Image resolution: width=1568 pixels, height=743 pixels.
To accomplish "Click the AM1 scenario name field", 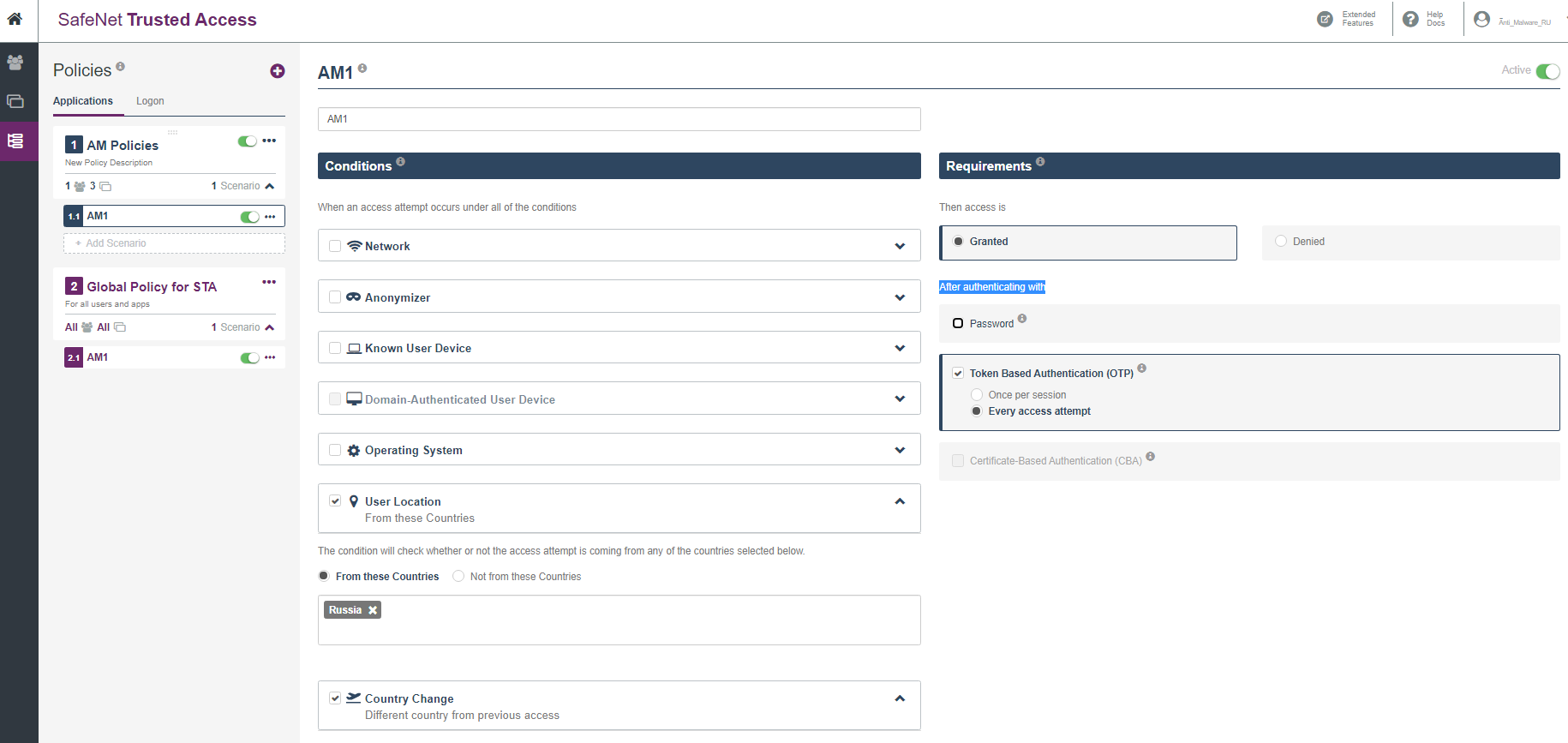I will (619, 119).
